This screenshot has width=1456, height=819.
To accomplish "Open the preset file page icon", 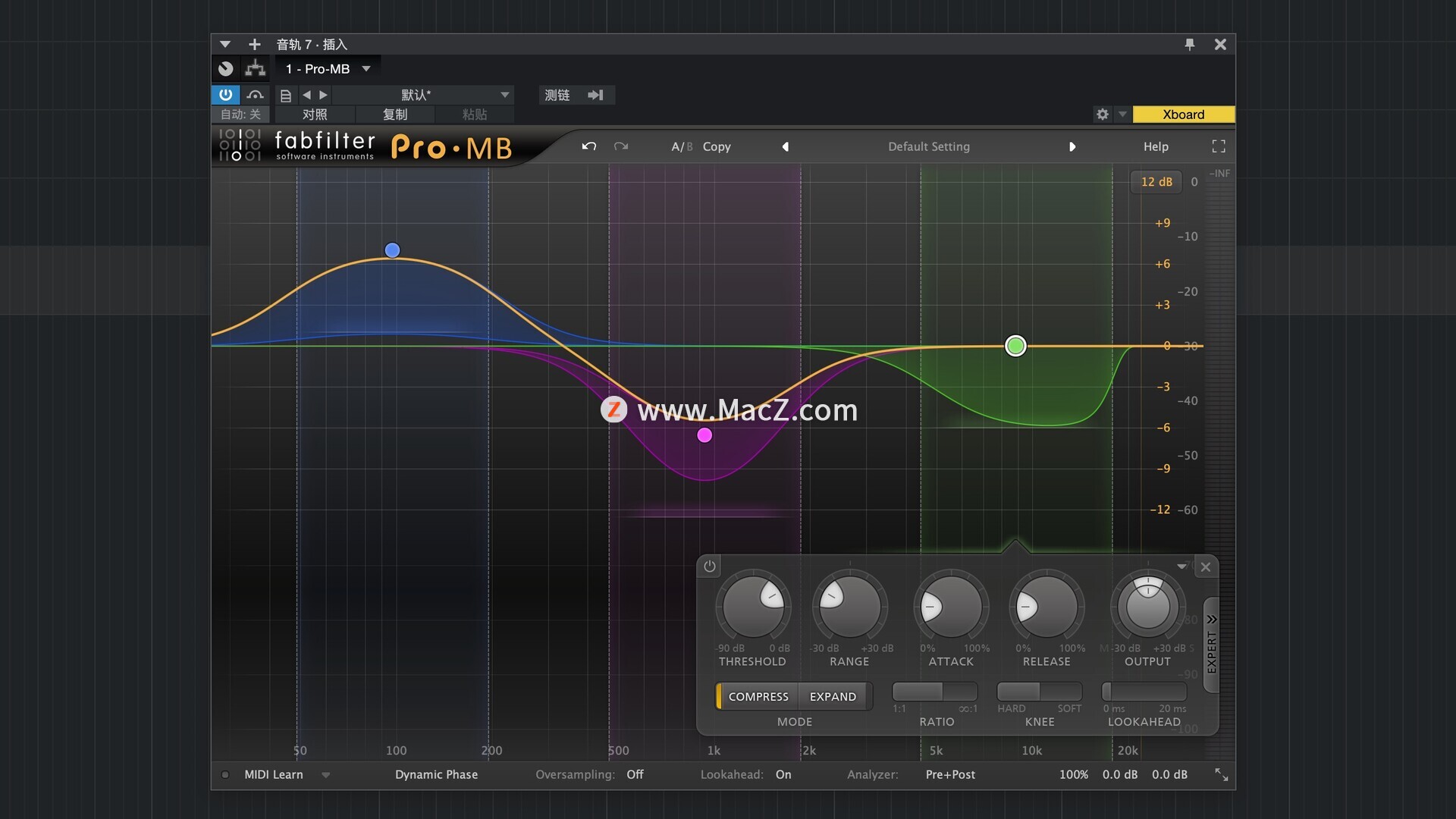I will (286, 96).
